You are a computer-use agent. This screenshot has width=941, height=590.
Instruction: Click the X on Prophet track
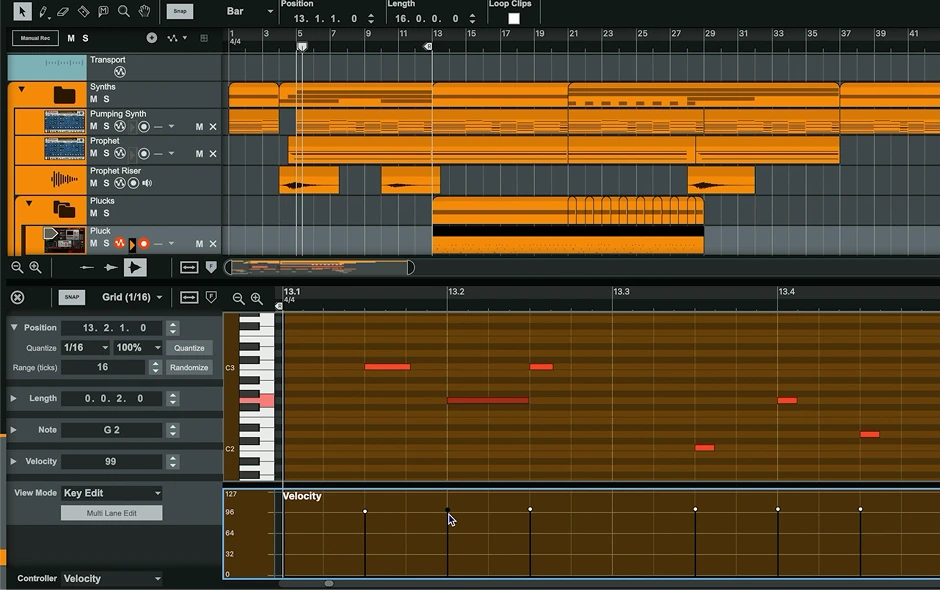pyautogui.click(x=213, y=154)
